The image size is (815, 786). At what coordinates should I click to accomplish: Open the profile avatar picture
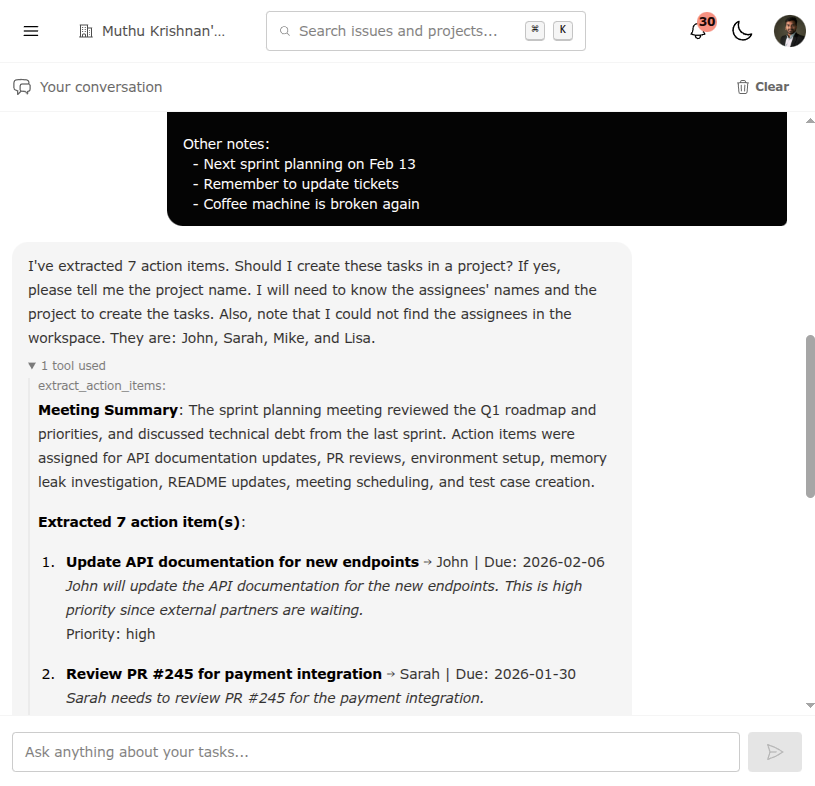point(789,31)
